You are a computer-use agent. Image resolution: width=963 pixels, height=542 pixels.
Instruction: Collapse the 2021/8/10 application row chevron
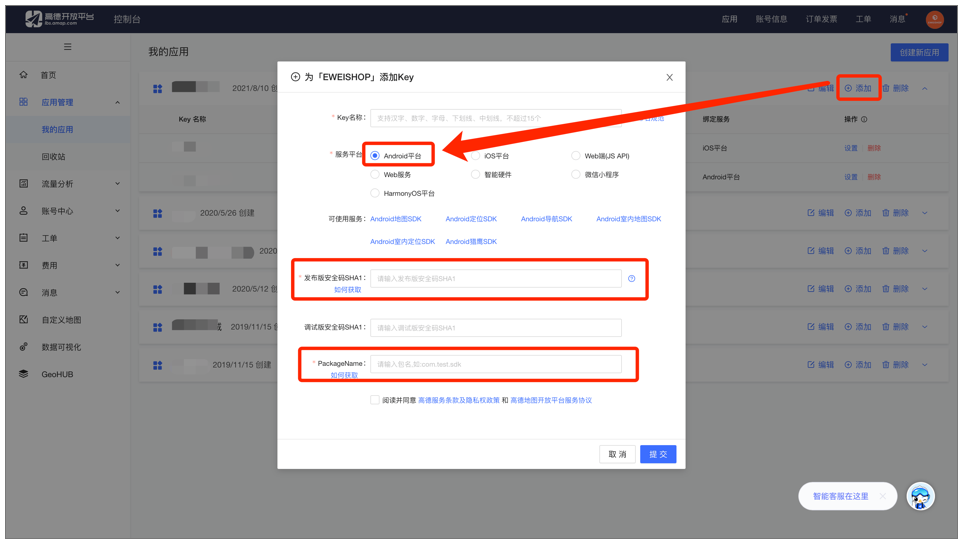click(x=925, y=88)
